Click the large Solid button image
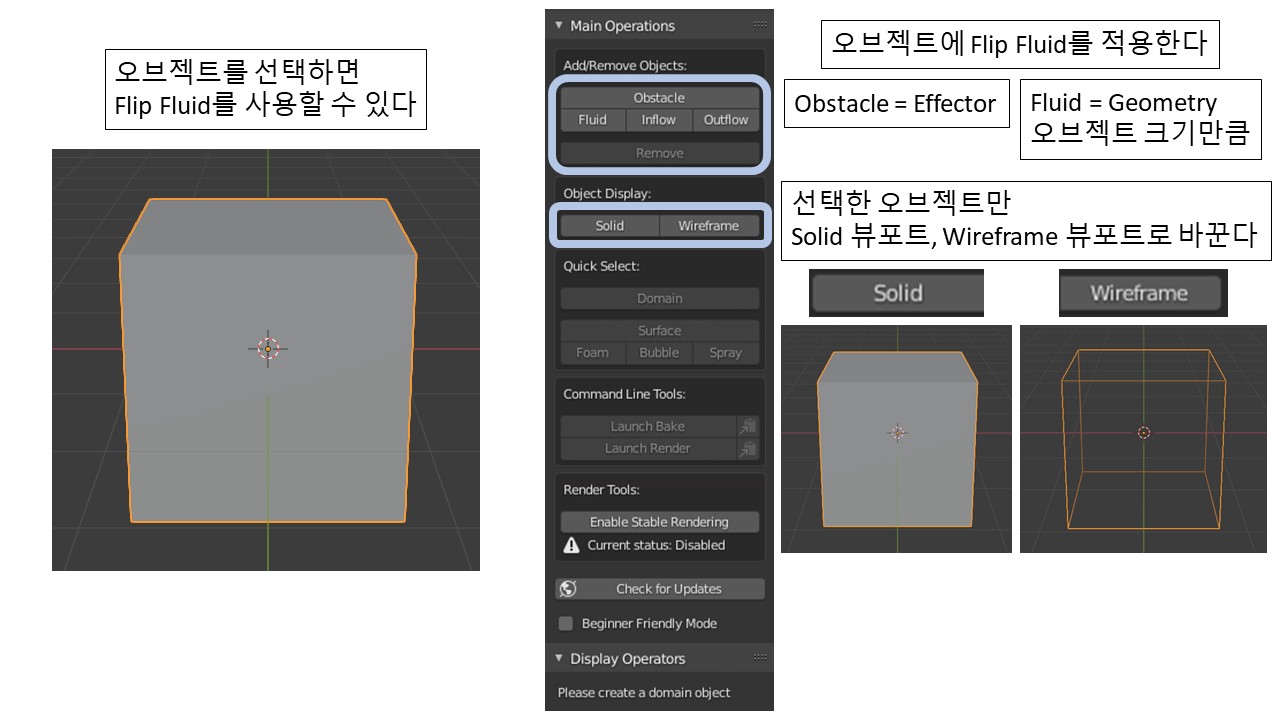The width and height of the screenshot is (1280, 720). 896,293
